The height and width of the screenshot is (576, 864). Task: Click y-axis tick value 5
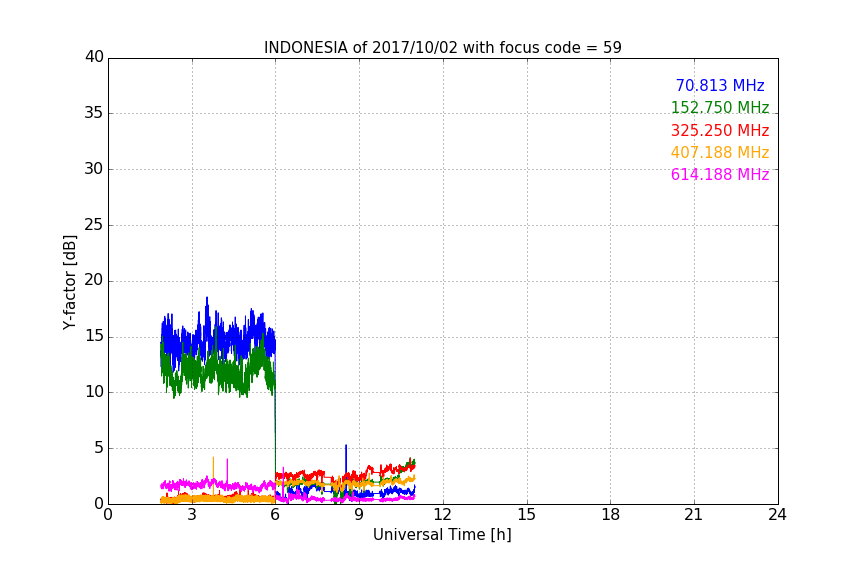pyautogui.click(x=99, y=448)
